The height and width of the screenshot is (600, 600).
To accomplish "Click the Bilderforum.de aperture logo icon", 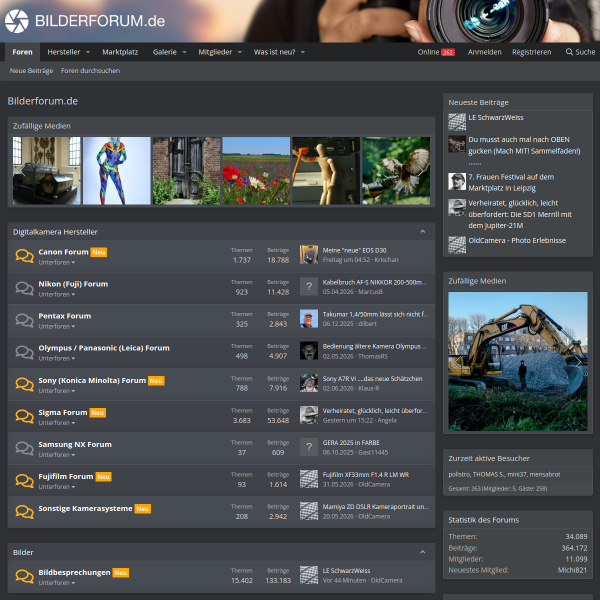I will 16,21.
